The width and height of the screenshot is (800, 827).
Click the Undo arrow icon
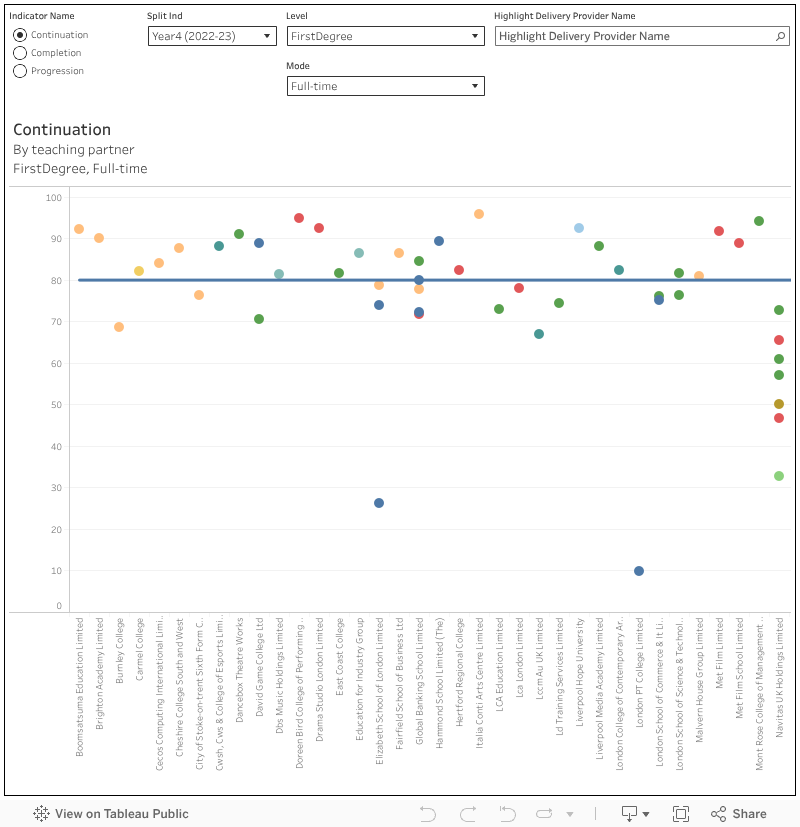[x=428, y=814]
